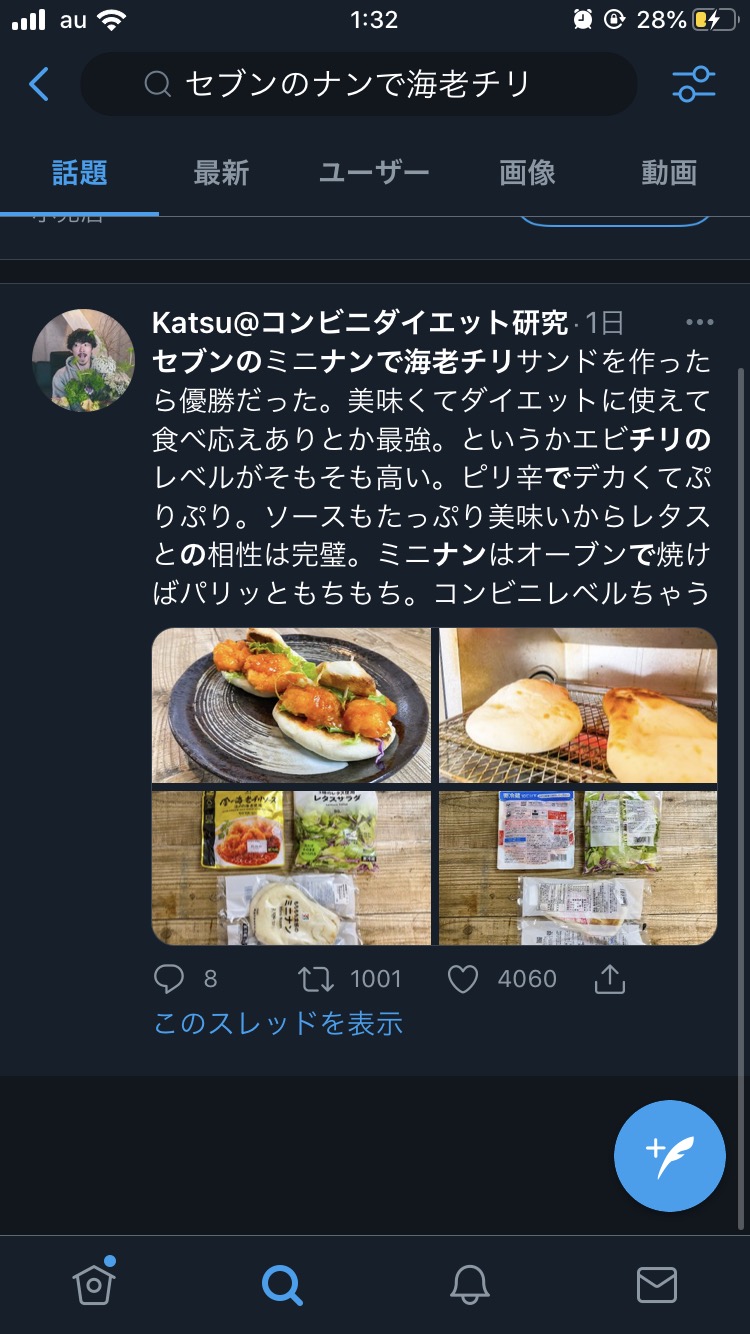Screen dimensions: 750x1334
Task: Retweet the shrimp chili naan tweet
Action: pos(316,979)
